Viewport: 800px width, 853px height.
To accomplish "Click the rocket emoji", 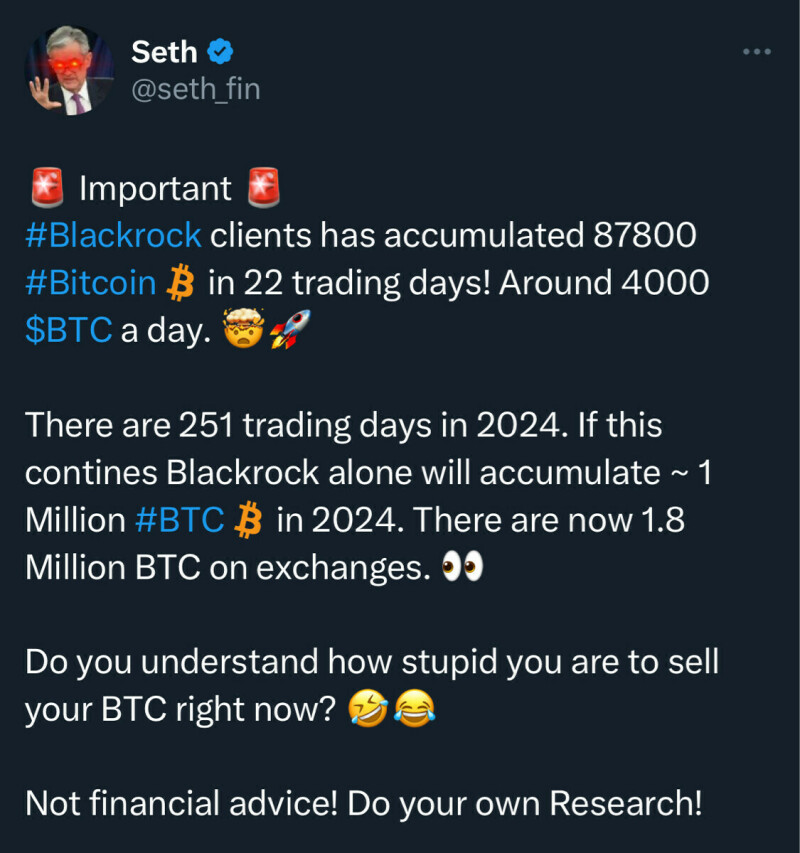I will tap(290, 330).
